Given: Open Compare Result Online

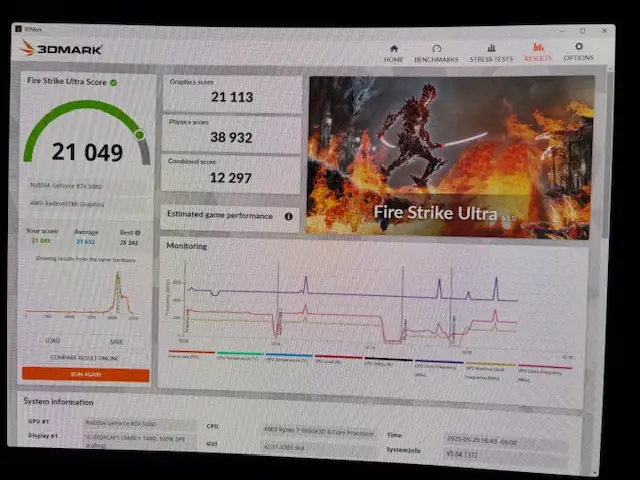Looking at the screenshot, I should 84,358.
